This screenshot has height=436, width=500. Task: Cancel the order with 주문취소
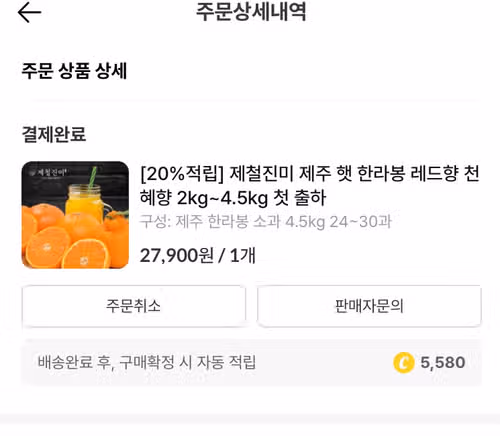134,306
